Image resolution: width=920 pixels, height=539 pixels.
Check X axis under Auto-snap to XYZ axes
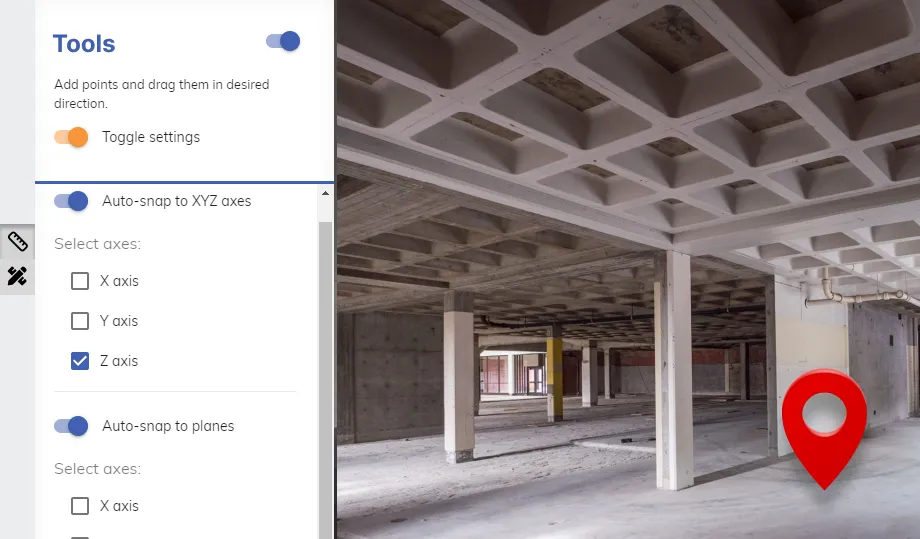[80, 281]
